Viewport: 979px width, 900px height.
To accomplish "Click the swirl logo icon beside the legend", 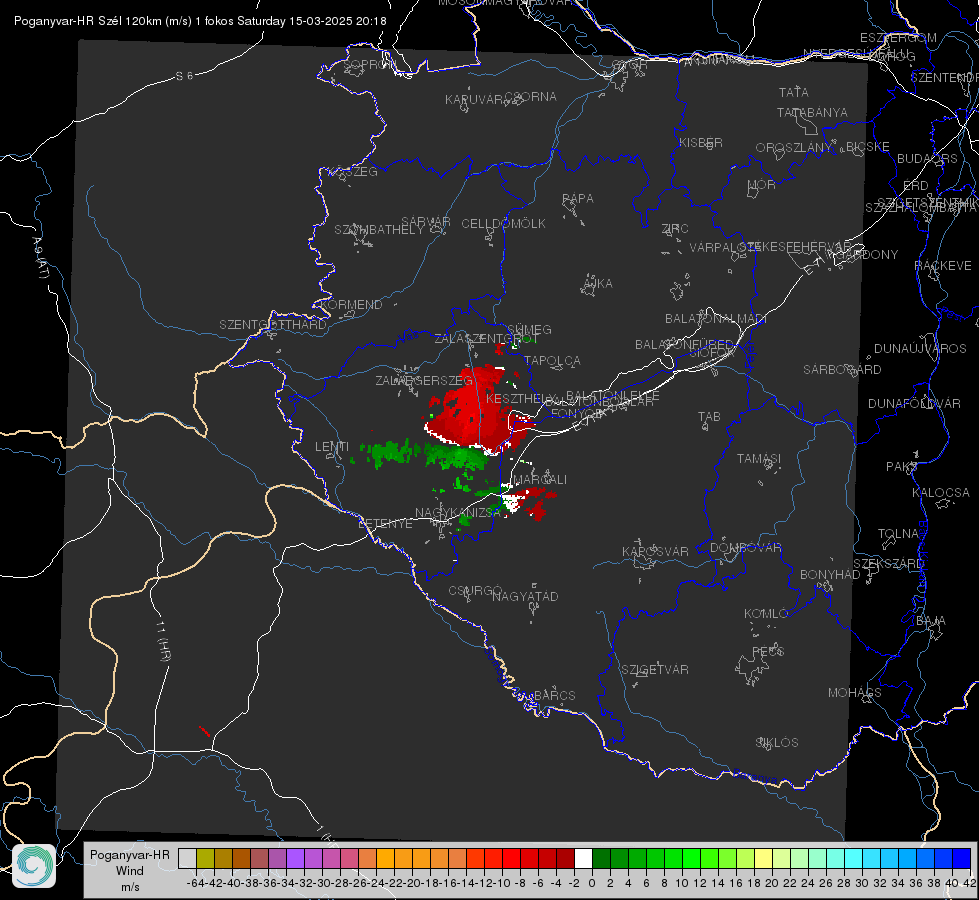I will click(x=34, y=866).
